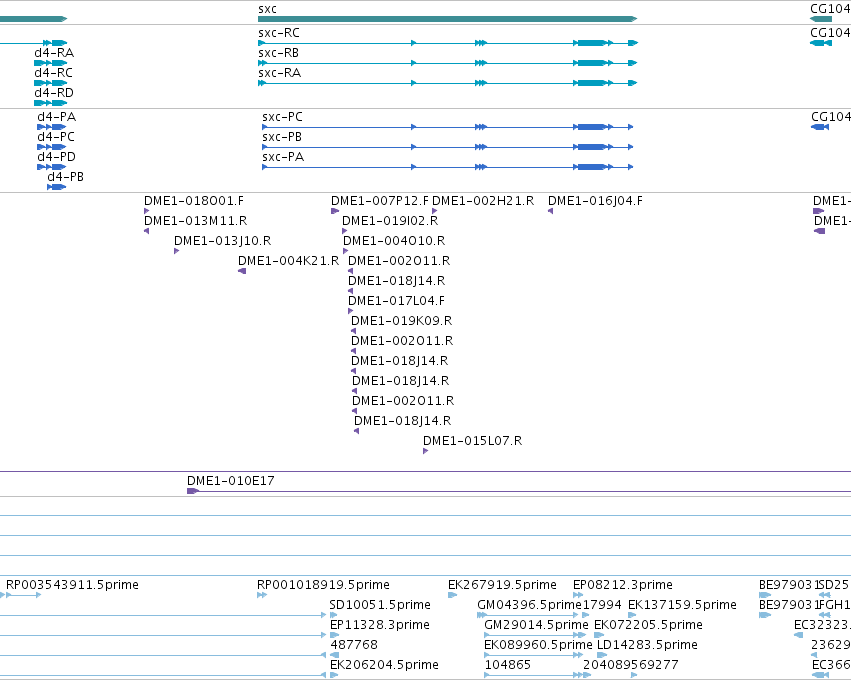Open the sxc-PA protein feature label
Screen dimensions: 851x680
pos(283,157)
